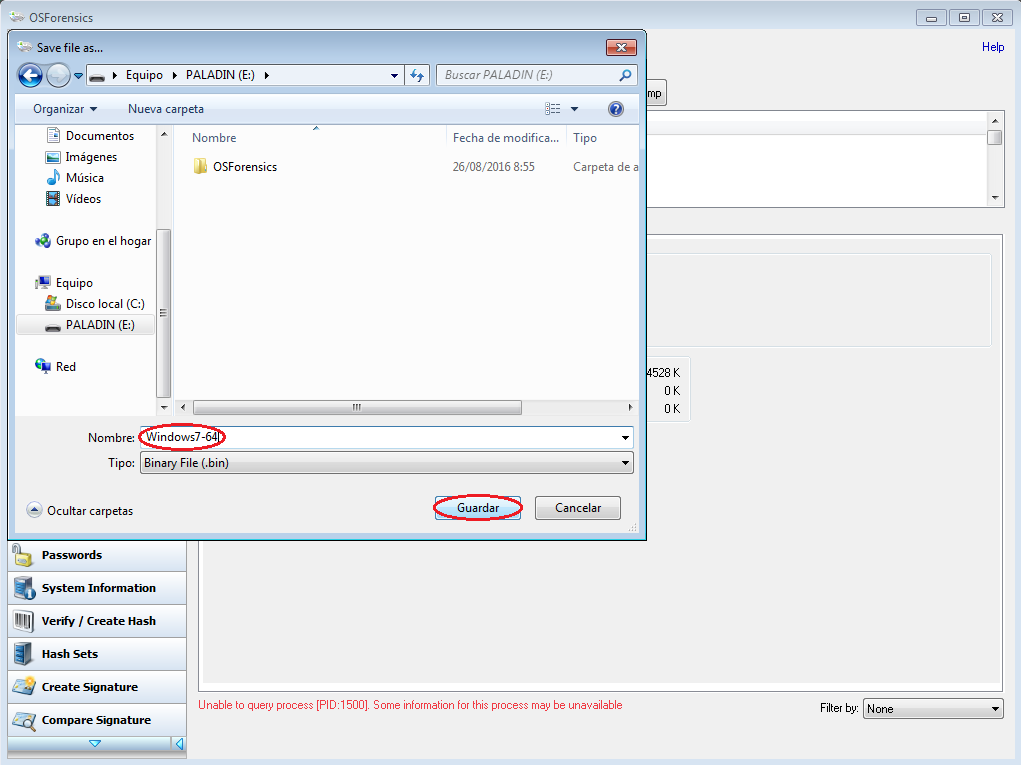
Task: Click the back navigation arrow
Action: click(x=30, y=75)
